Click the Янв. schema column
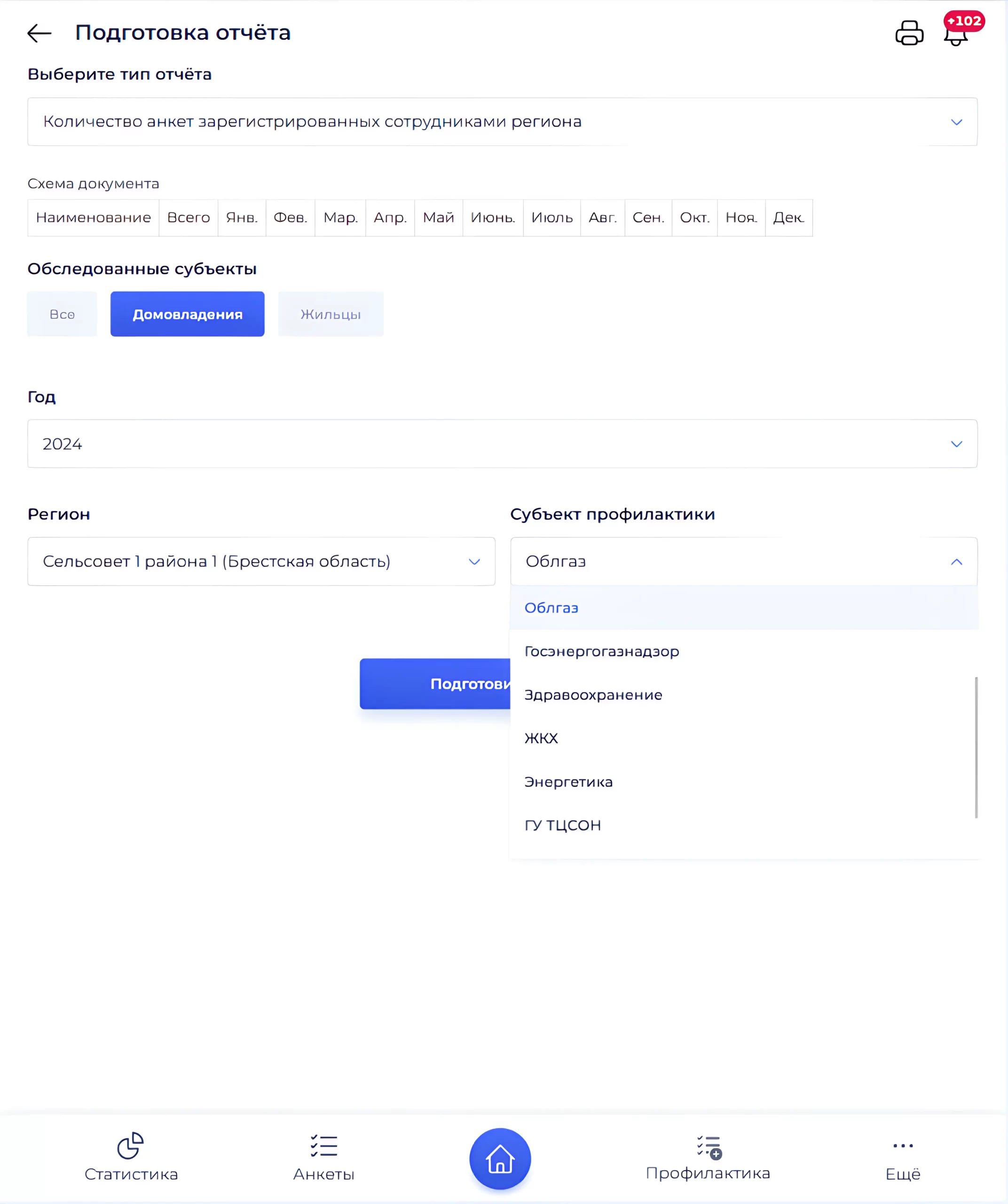Image resolution: width=1008 pixels, height=1204 pixels. [x=242, y=218]
